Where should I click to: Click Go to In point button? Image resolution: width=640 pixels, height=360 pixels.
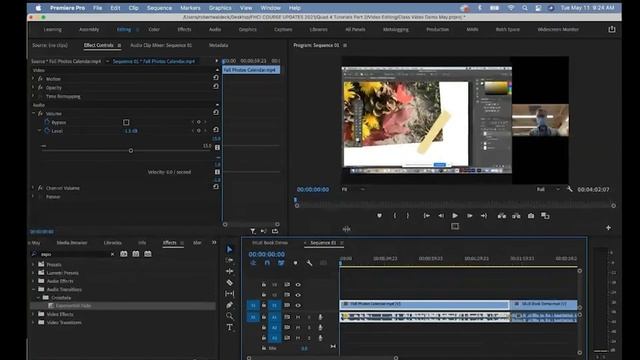click(x=427, y=216)
